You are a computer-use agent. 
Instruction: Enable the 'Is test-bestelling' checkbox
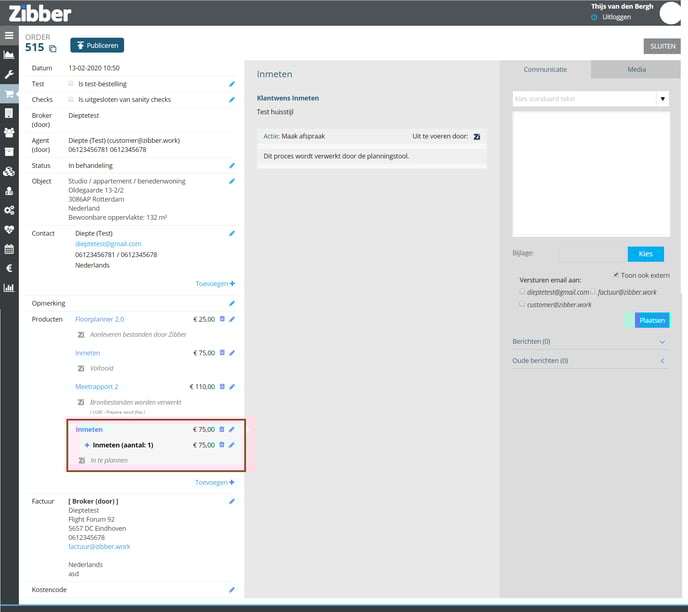(x=70, y=84)
